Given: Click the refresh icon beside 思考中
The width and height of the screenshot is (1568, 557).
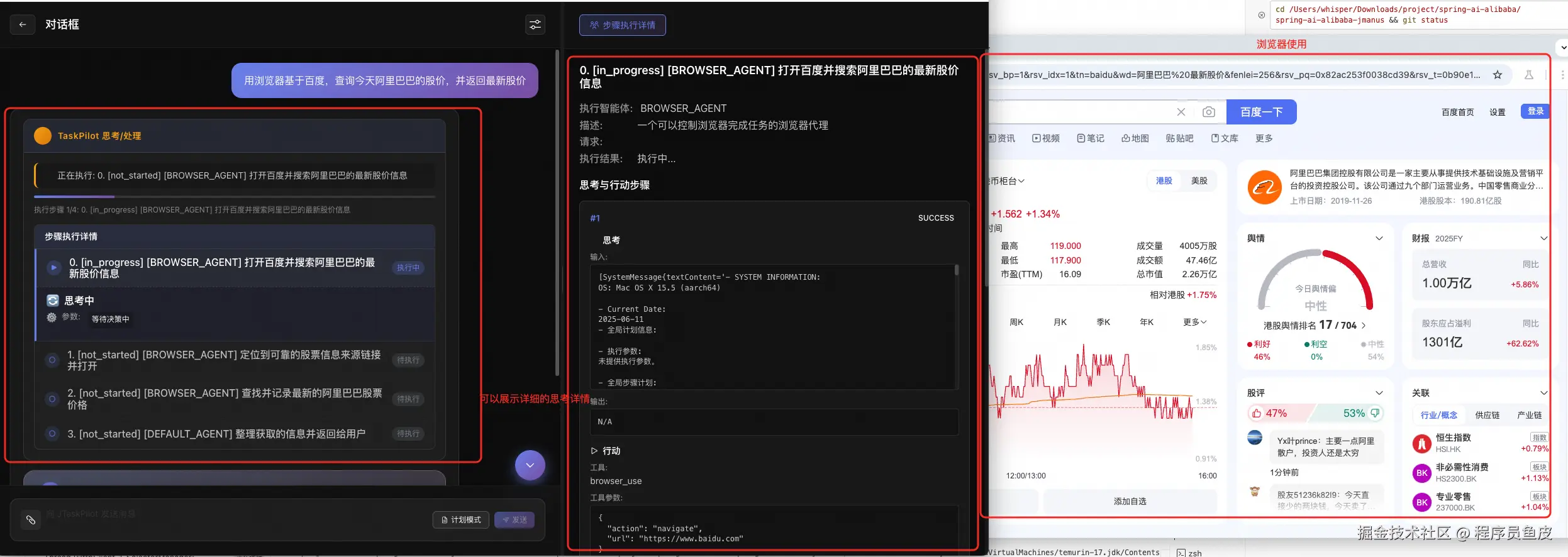Looking at the screenshot, I should click(x=53, y=301).
